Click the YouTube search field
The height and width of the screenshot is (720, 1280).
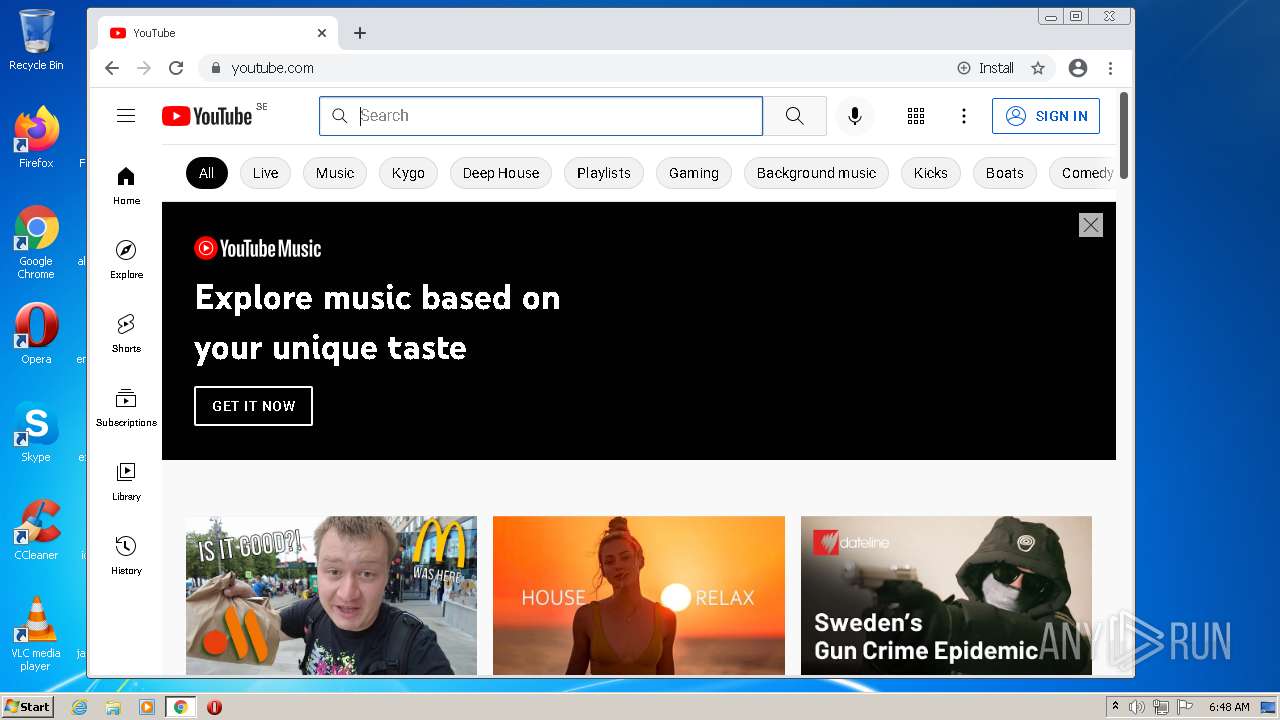pyautogui.click(x=541, y=116)
